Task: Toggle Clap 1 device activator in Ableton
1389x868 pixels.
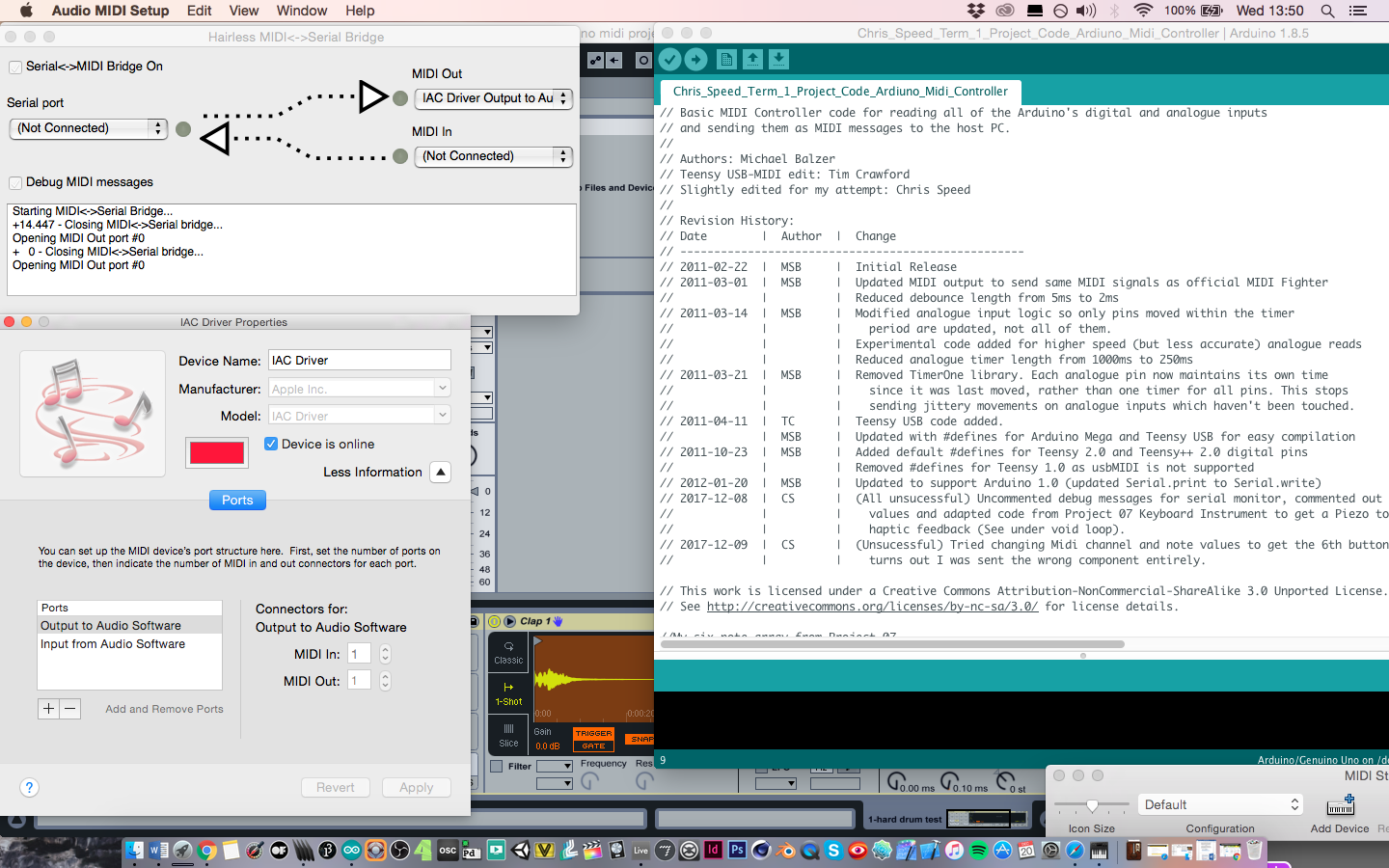Action: pyautogui.click(x=495, y=621)
